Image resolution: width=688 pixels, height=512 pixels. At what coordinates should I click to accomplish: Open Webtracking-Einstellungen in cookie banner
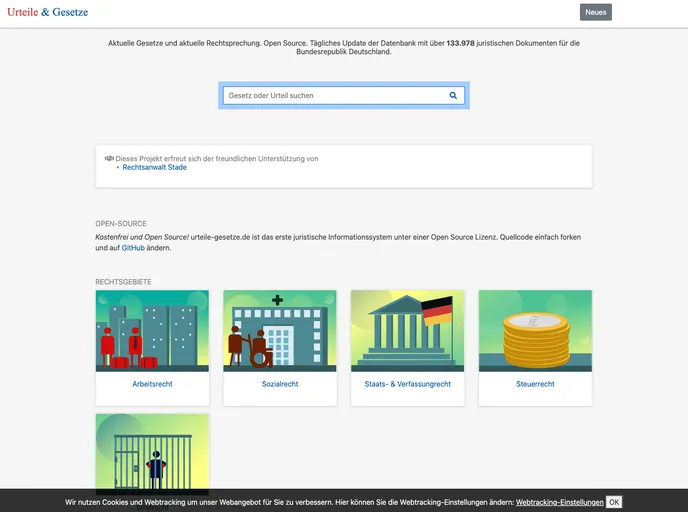(x=559, y=502)
